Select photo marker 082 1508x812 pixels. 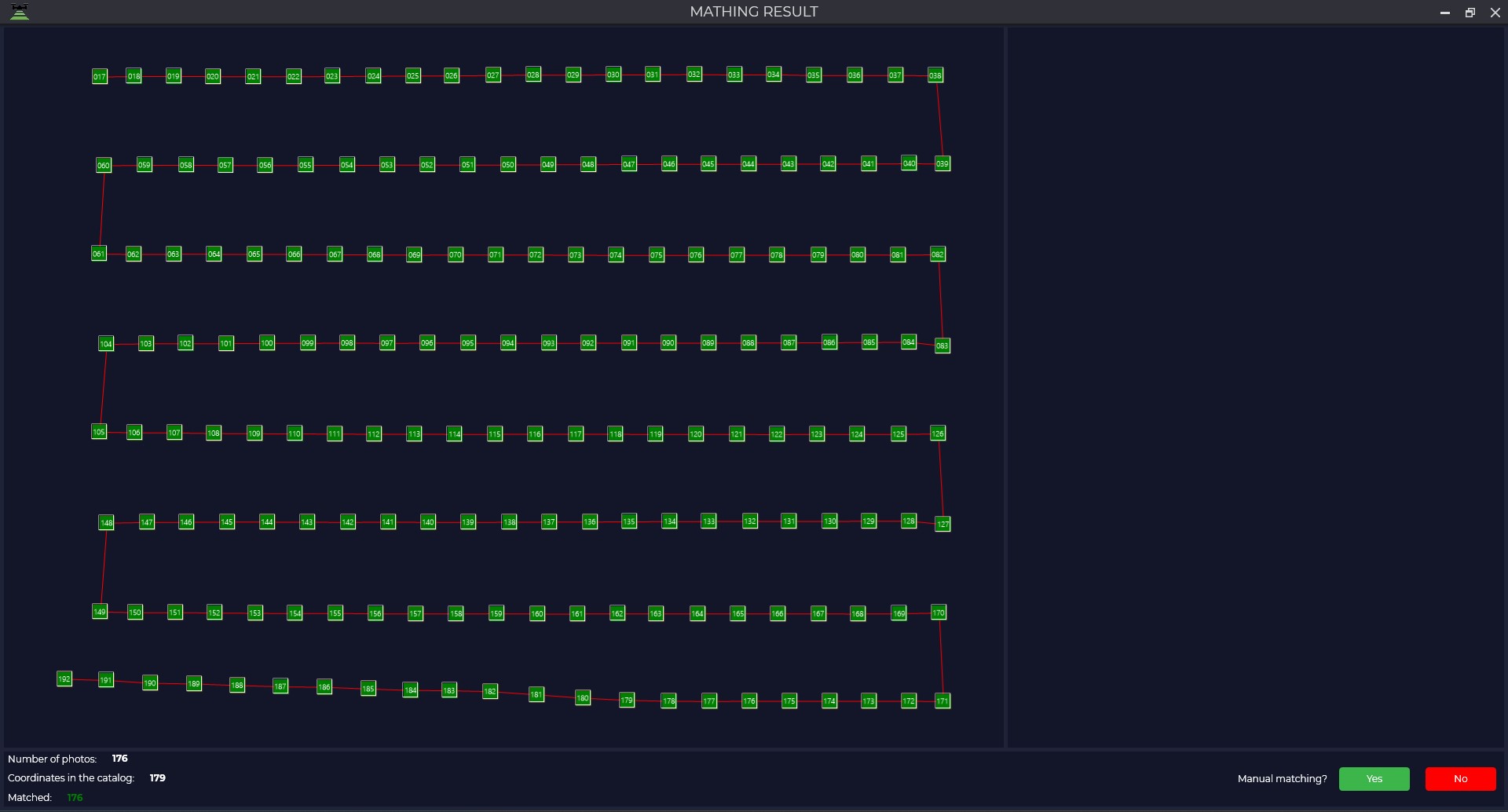(937, 254)
